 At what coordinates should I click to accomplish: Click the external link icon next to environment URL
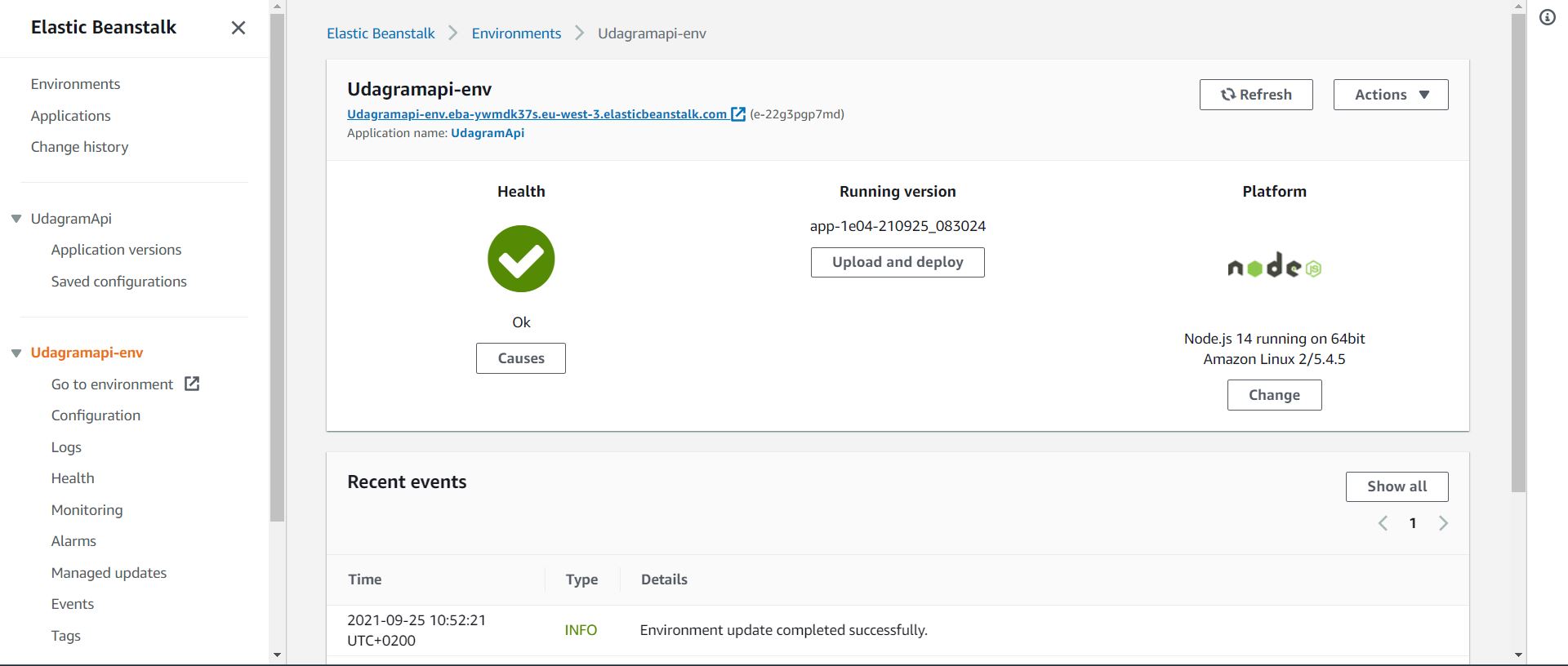(x=738, y=114)
